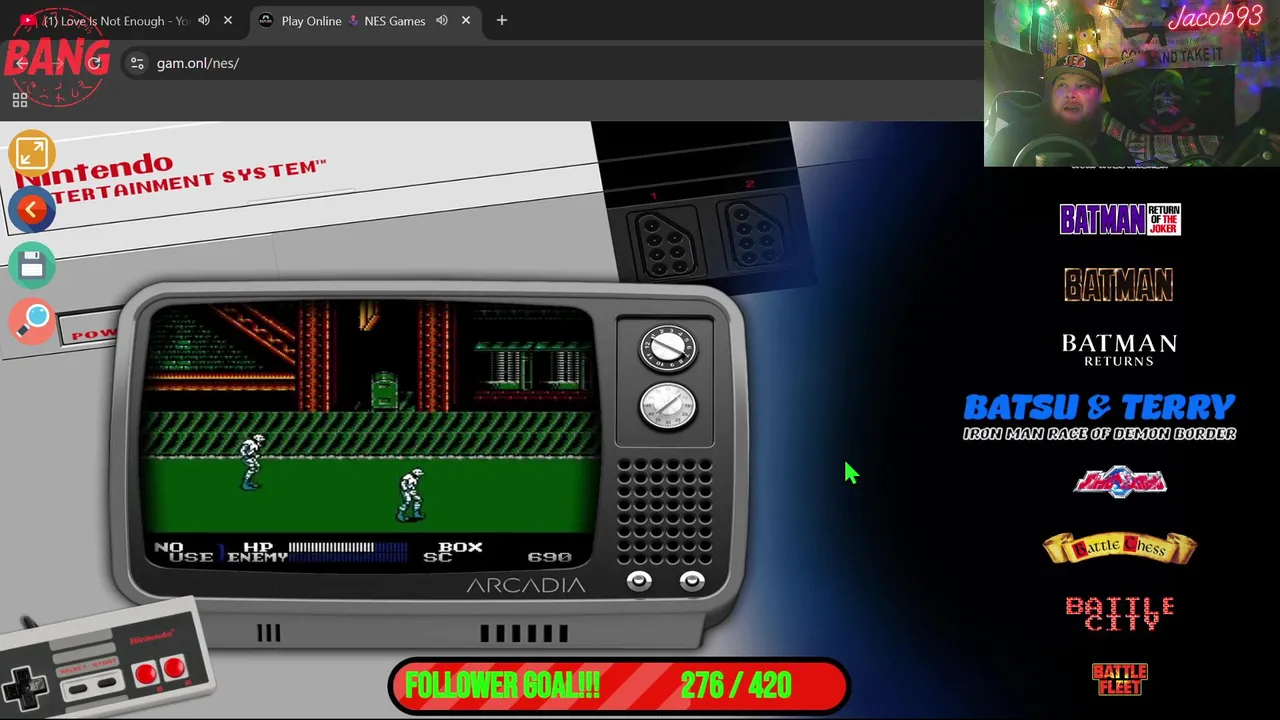Click the left small knob under TV speaker
Image resolution: width=1280 pixels, height=720 pixels.
[x=639, y=581]
